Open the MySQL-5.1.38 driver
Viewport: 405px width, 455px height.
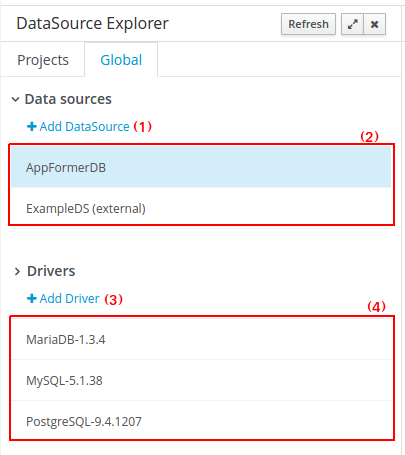201,380
